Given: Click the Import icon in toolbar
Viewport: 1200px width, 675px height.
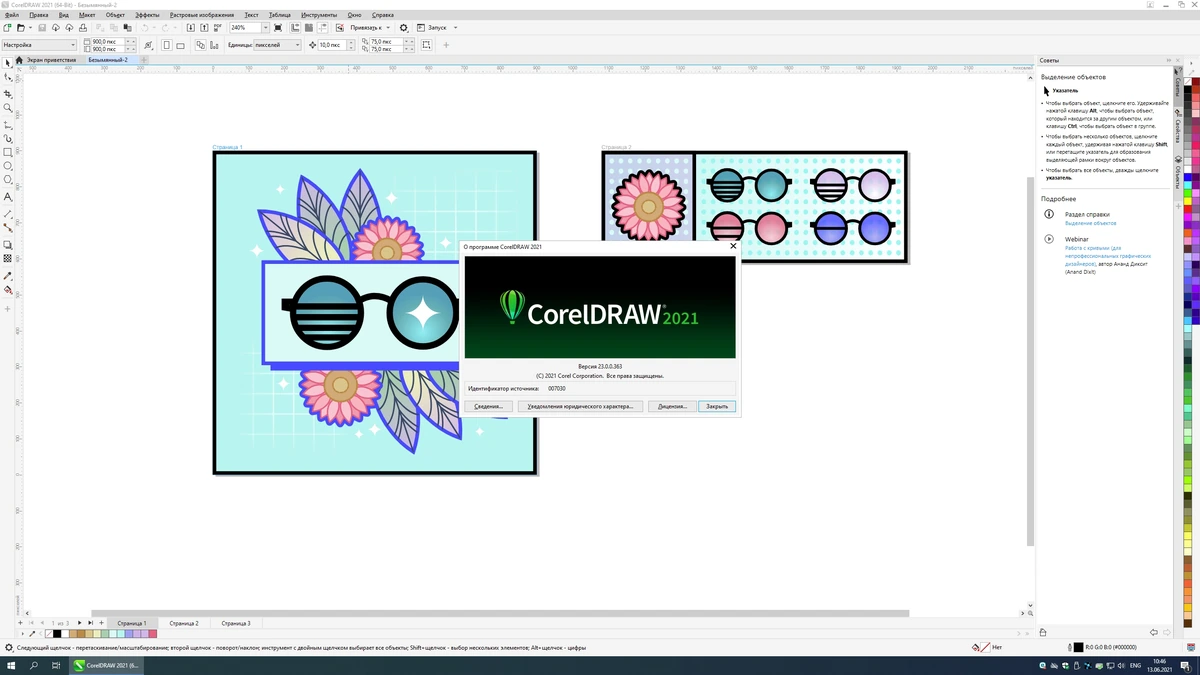Looking at the screenshot, I should pyautogui.click(x=192, y=28).
